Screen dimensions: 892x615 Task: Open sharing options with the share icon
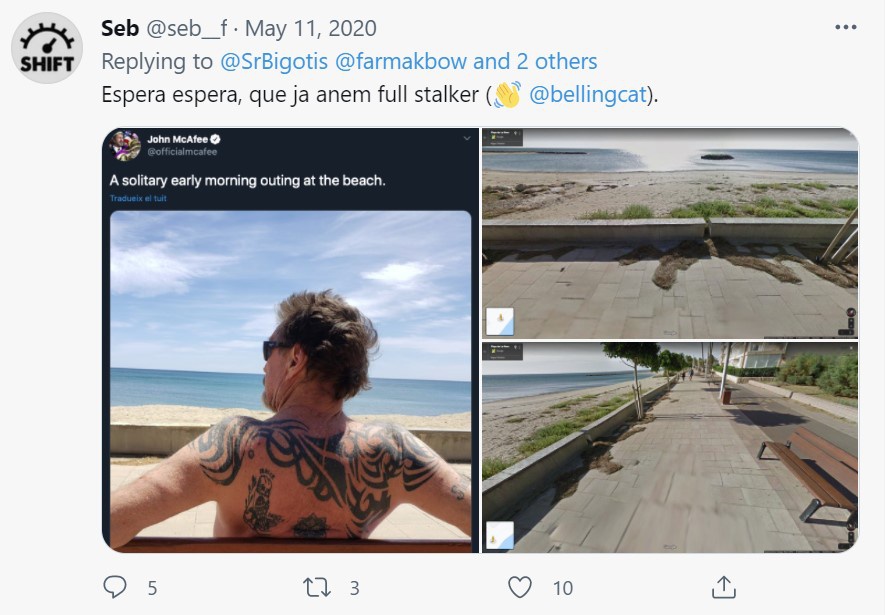pyautogui.click(x=722, y=589)
